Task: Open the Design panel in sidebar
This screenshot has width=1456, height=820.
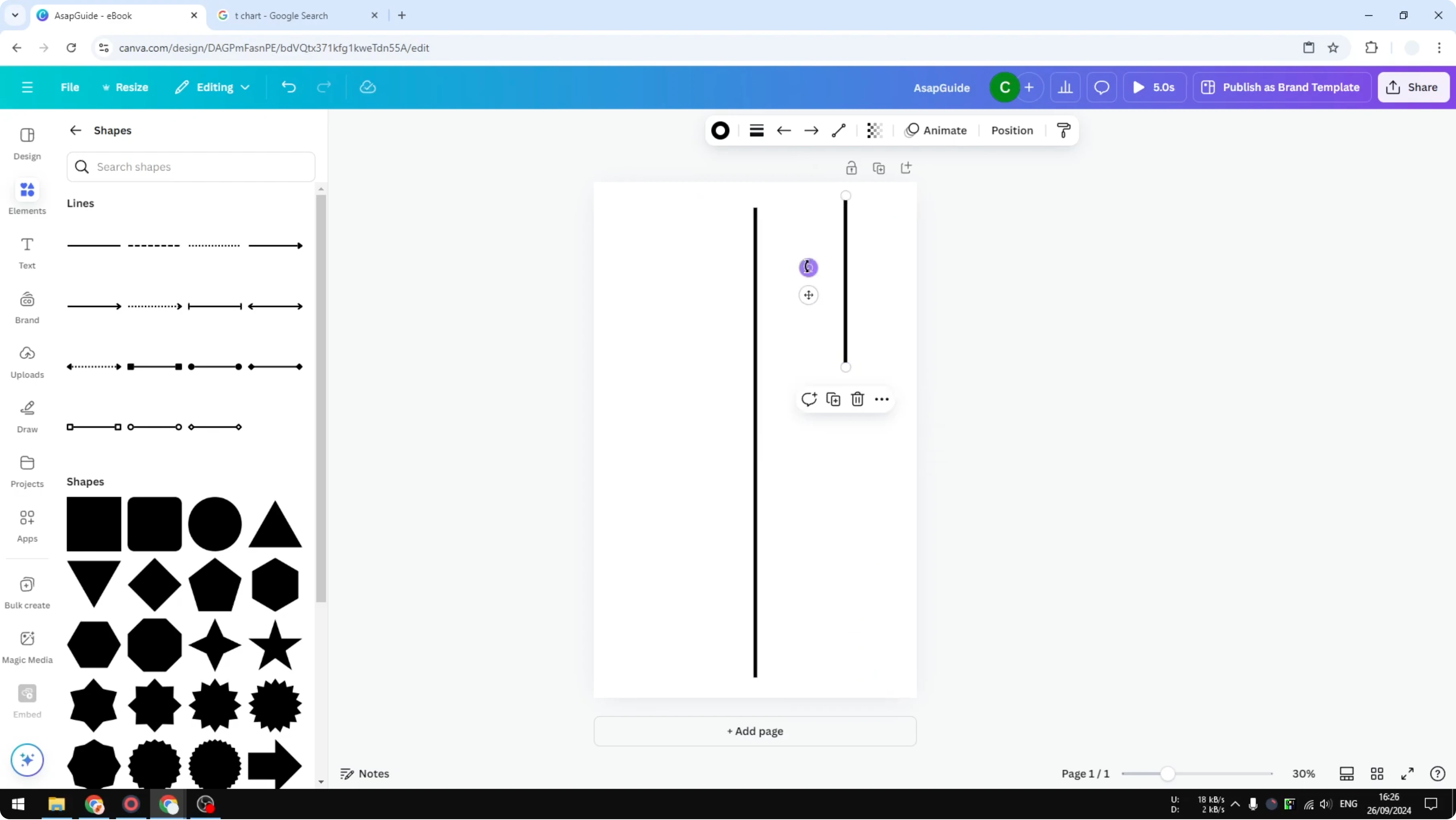Action: [x=27, y=143]
